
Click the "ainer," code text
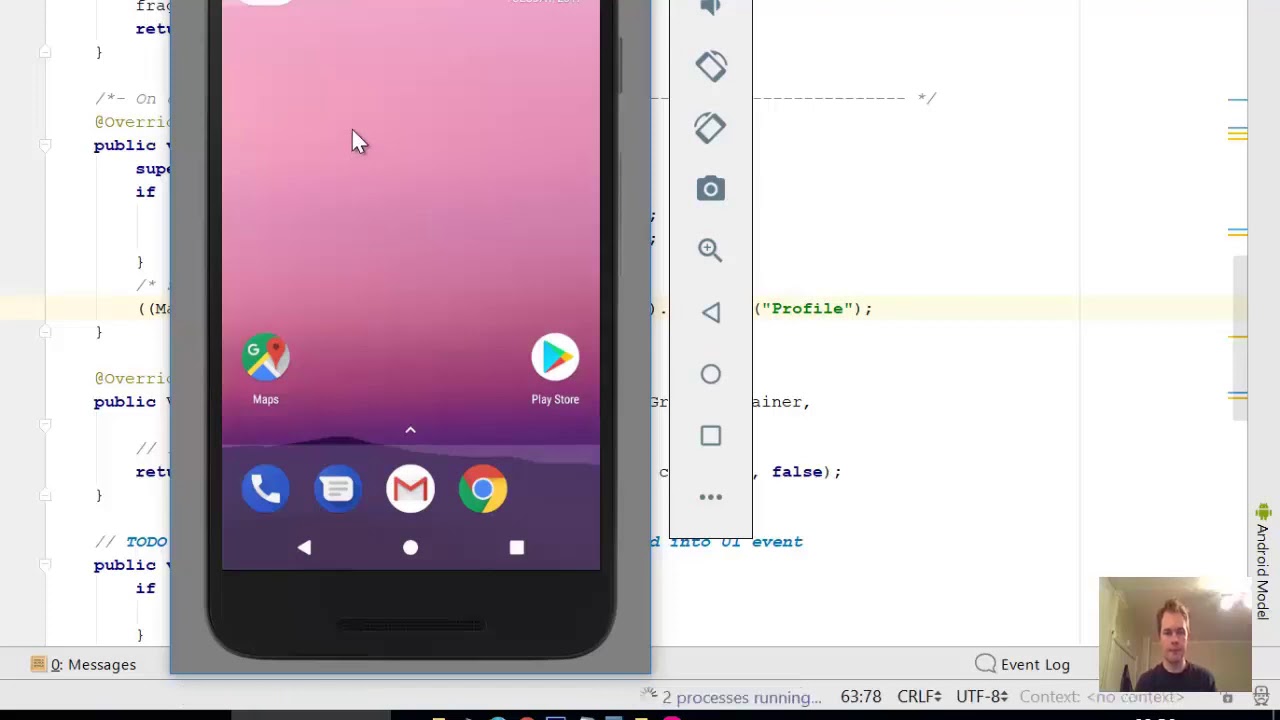[780, 402]
